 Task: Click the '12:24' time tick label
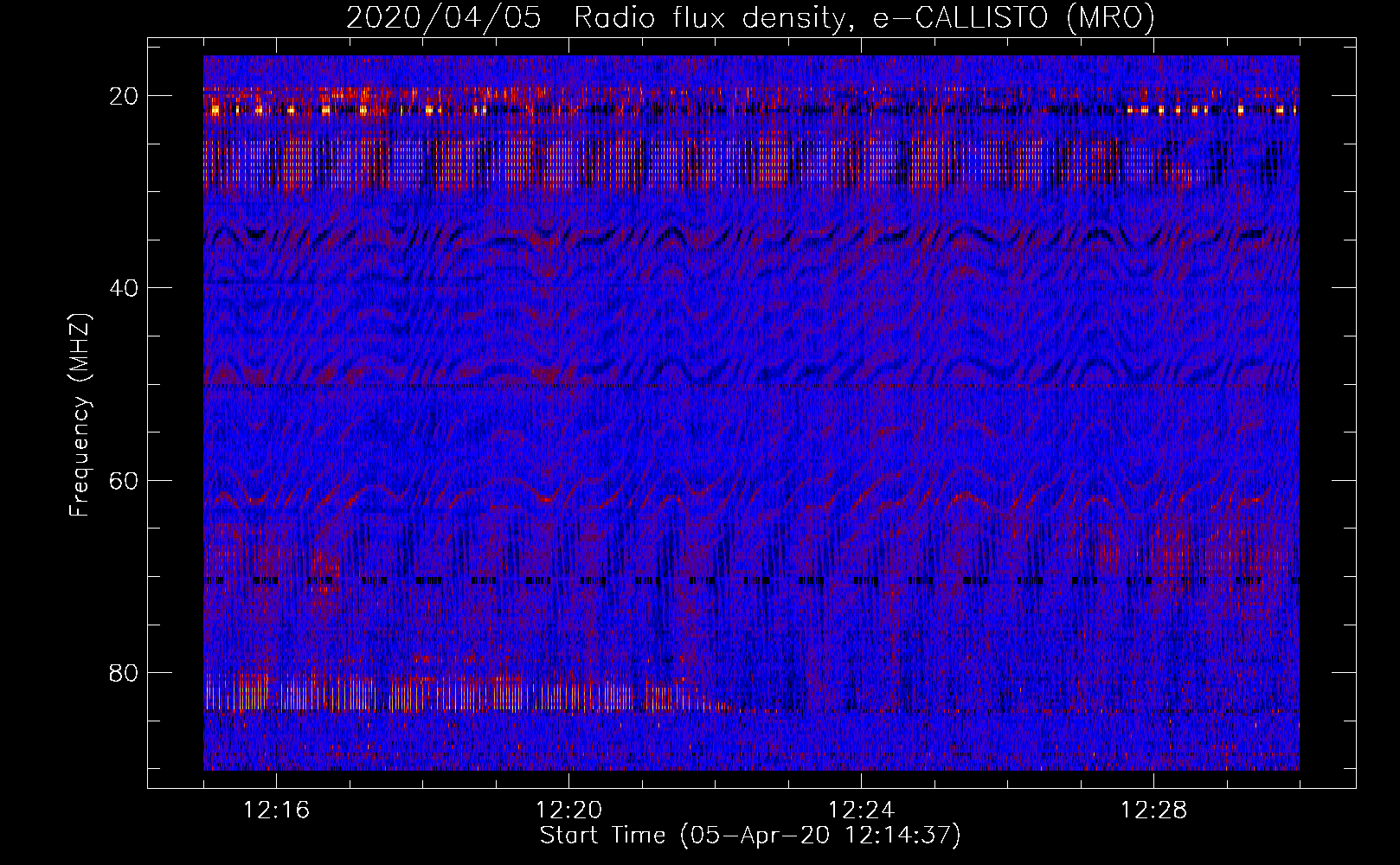coord(861,811)
